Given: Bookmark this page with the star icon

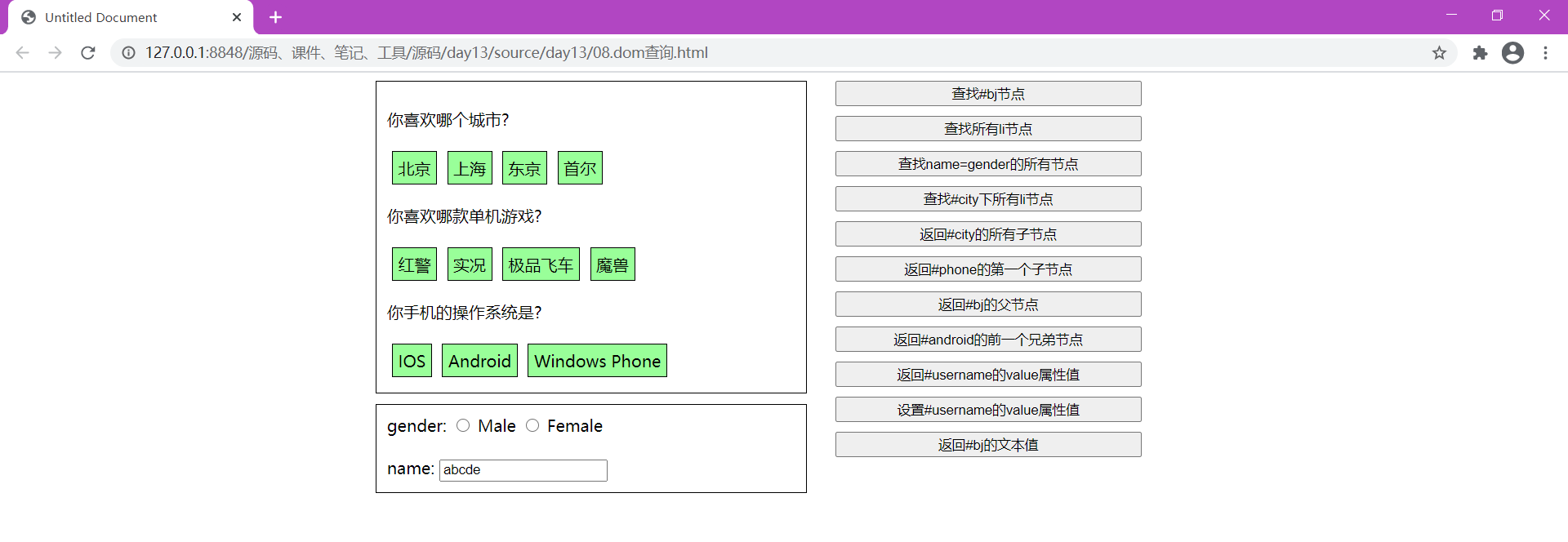Looking at the screenshot, I should coord(1439,53).
